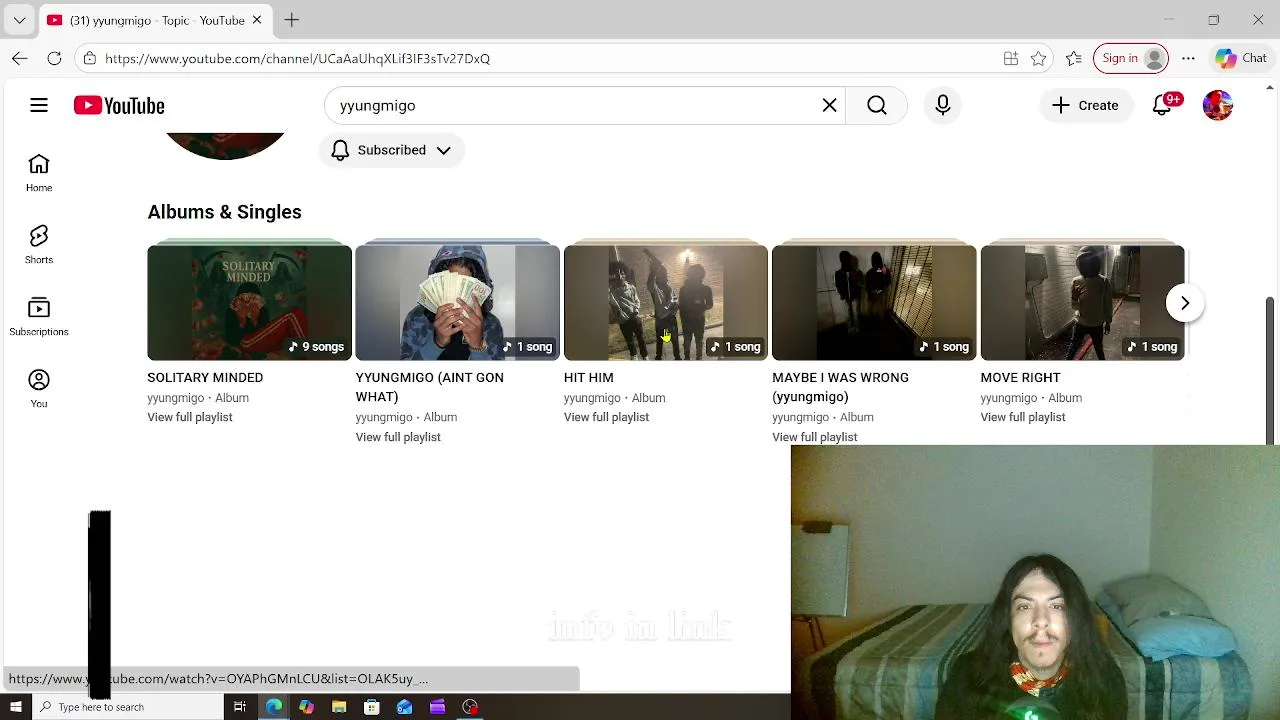Click yyungmigo artist under MOVE RIGHT
The image size is (1280, 720).
[1009, 398]
